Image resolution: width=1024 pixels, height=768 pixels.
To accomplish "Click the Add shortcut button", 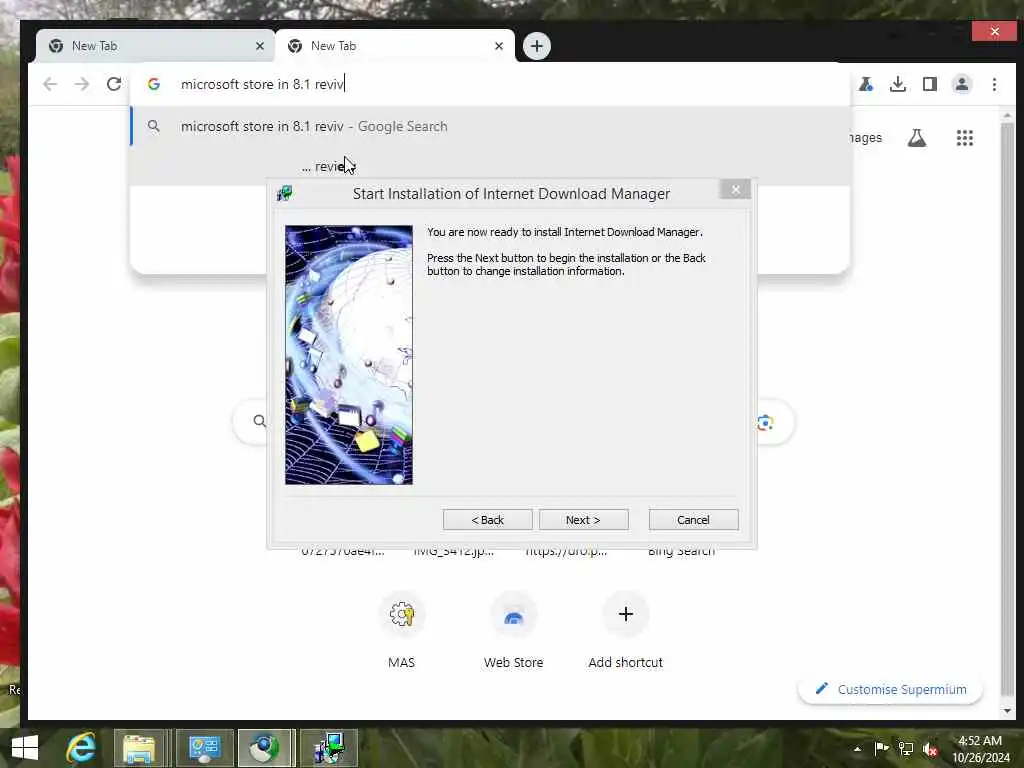I will (x=626, y=630).
